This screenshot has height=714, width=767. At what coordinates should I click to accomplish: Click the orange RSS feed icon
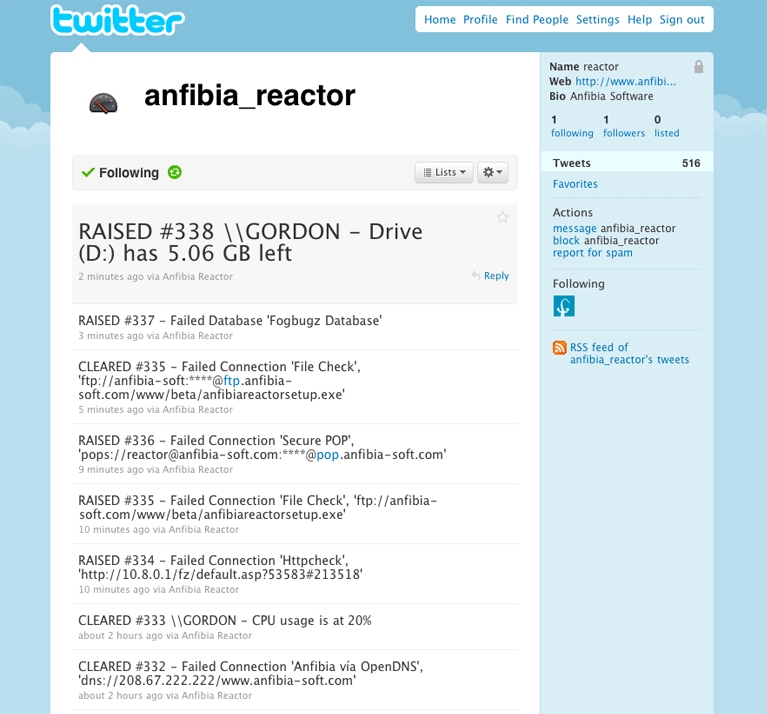tap(560, 348)
